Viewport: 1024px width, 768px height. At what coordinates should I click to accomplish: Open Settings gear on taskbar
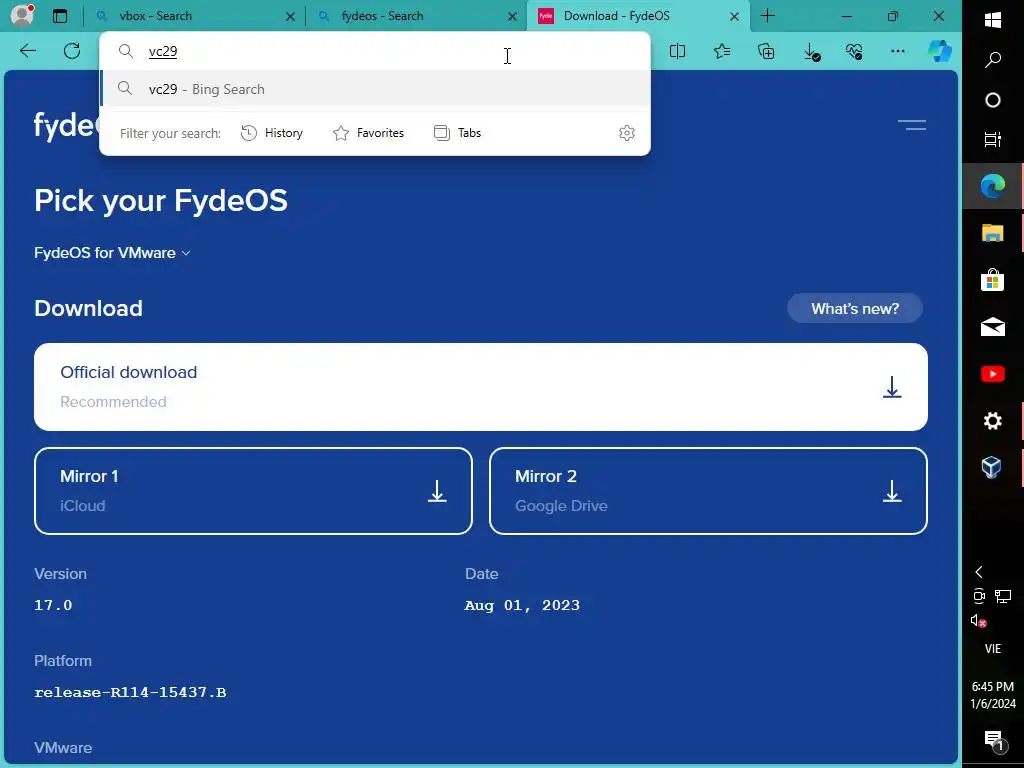[x=993, y=421]
